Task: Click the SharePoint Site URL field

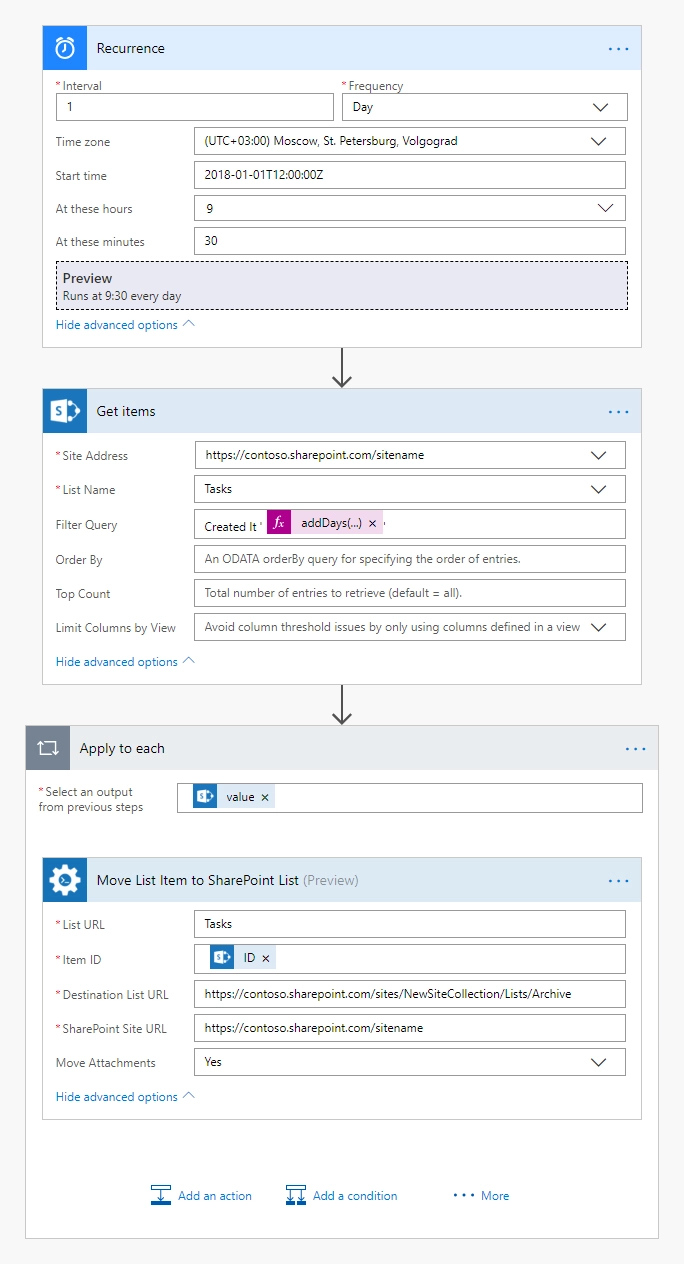Action: coord(410,1028)
